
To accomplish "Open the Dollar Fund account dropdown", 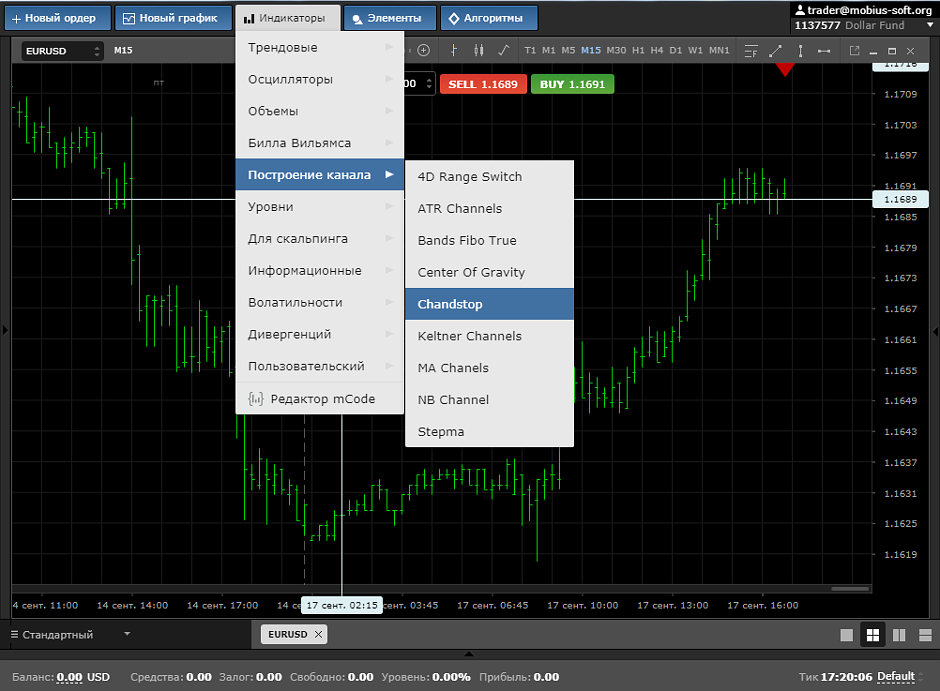I will tap(930, 25).
